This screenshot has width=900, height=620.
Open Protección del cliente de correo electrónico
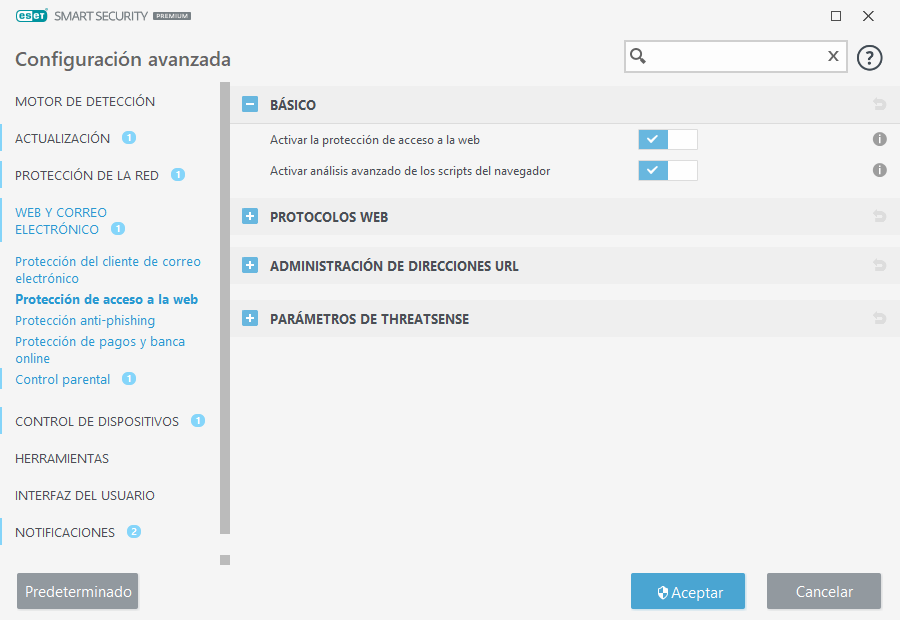108,270
